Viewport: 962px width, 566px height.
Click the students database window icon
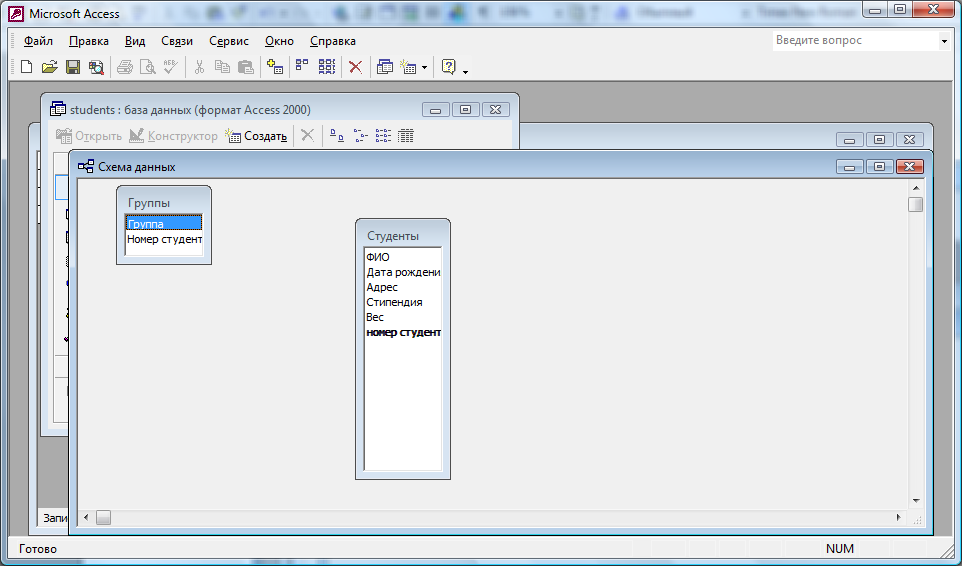point(58,110)
